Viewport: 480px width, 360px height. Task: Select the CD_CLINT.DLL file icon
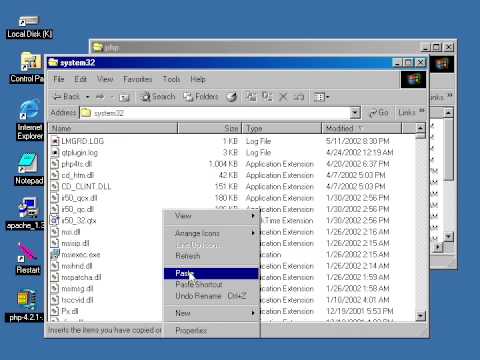(55, 186)
